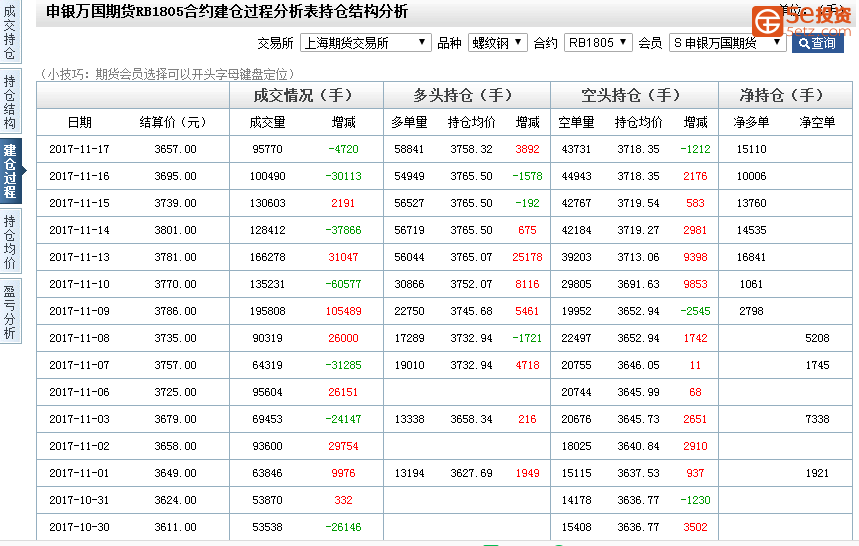Select the date cell 2017-11-10
859x546 pixels.
79,284
